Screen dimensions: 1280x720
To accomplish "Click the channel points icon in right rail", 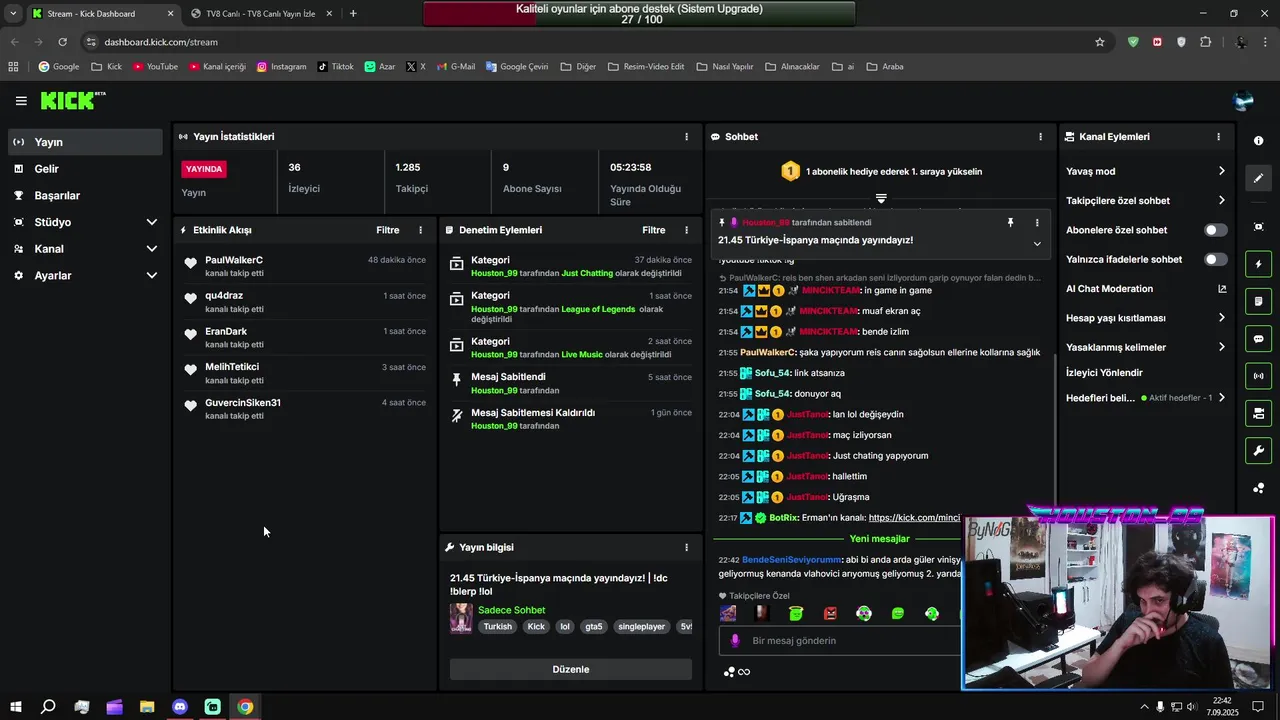I will pos(1258,488).
